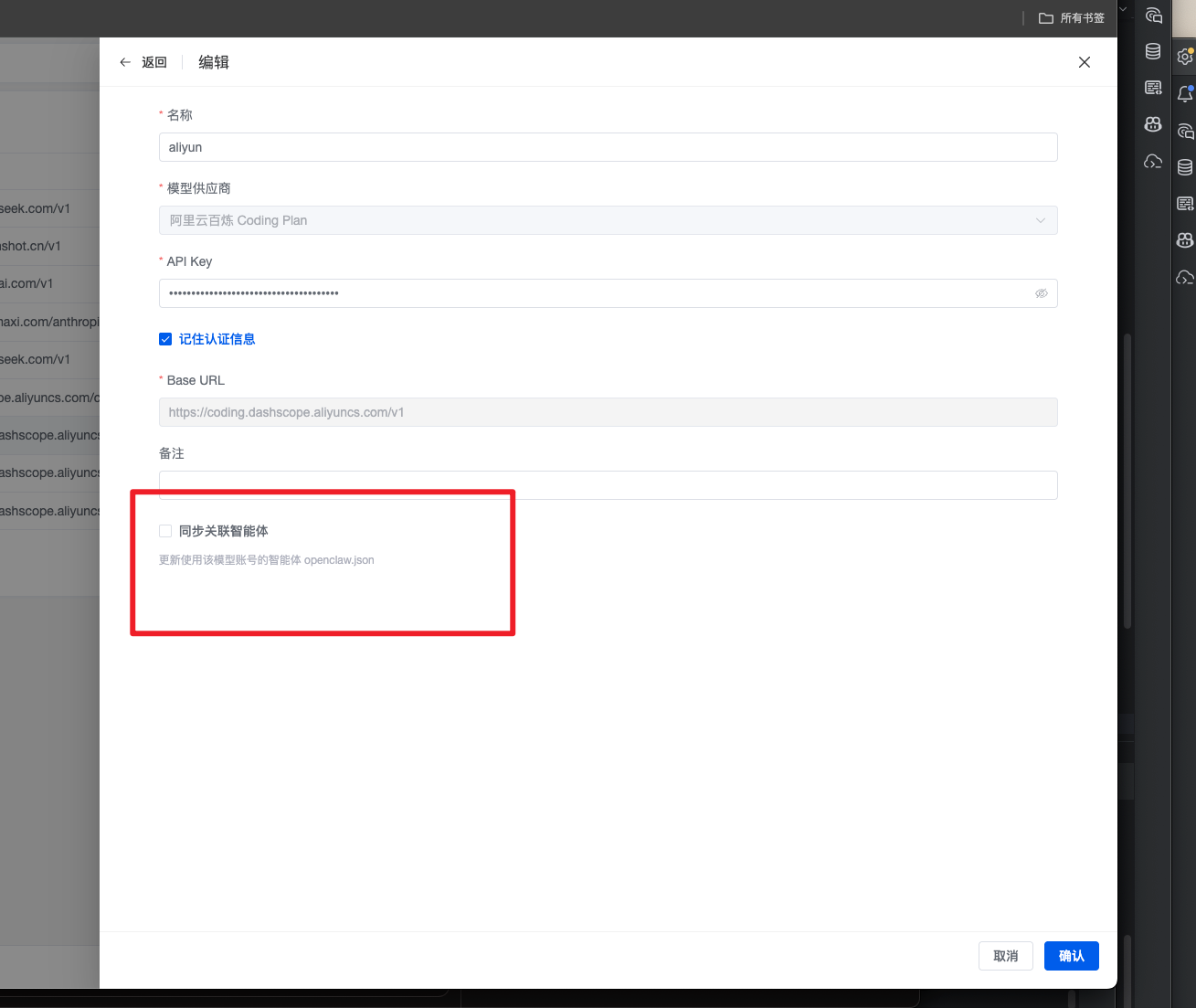
Task: Uncheck the 记住认证信息 checkbox
Action: click(x=165, y=339)
